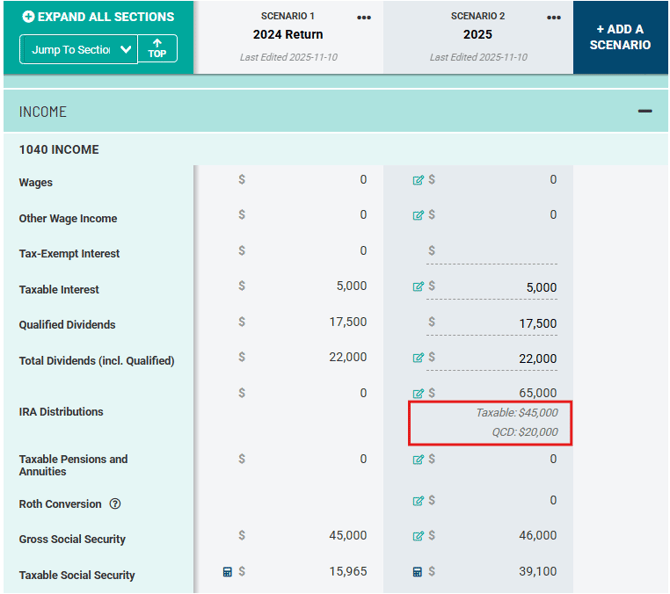Open Scenario 1 three-dot options menu
670x594 pixels.
pyautogui.click(x=364, y=18)
